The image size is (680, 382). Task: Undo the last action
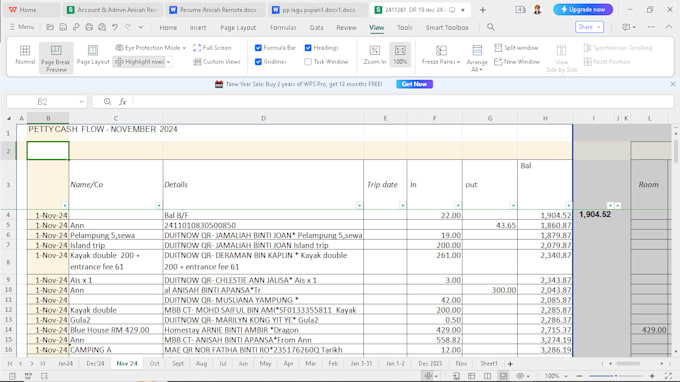click(x=115, y=27)
